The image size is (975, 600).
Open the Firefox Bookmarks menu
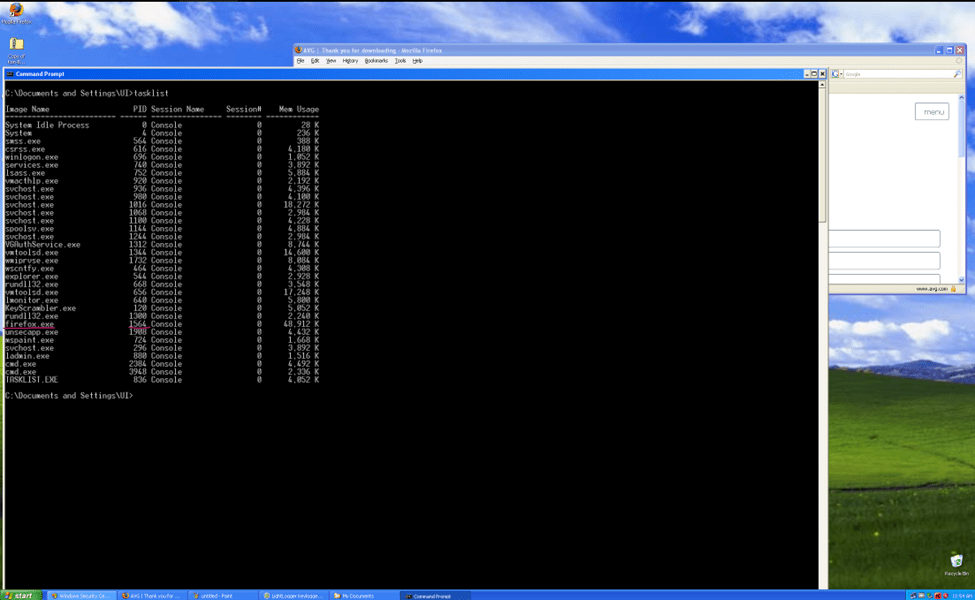376,61
